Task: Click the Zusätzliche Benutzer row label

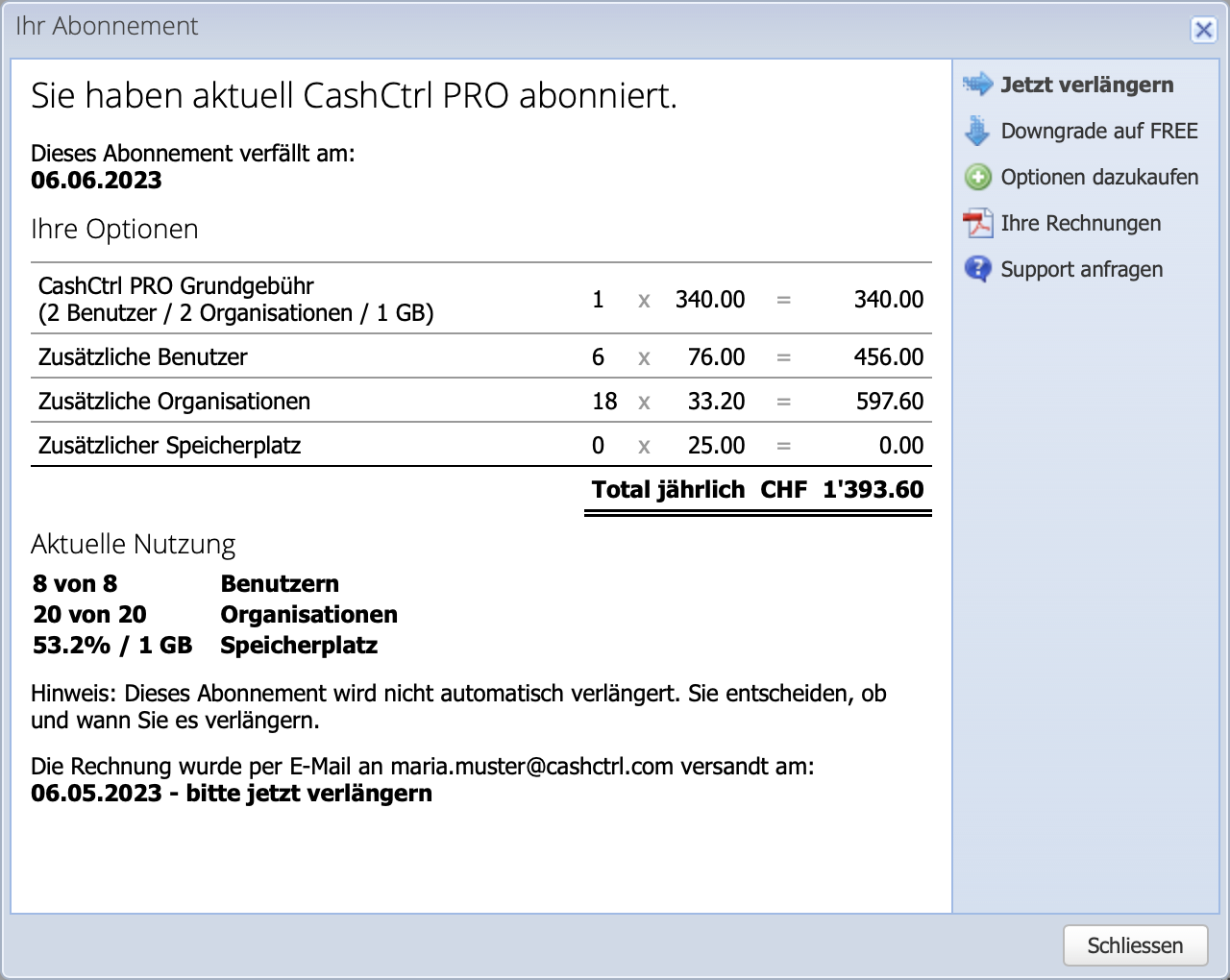Action: [143, 357]
